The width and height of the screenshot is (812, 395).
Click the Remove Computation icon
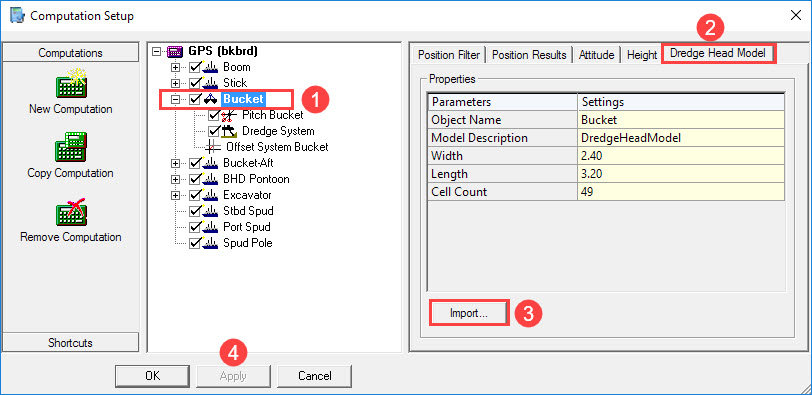[71, 212]
